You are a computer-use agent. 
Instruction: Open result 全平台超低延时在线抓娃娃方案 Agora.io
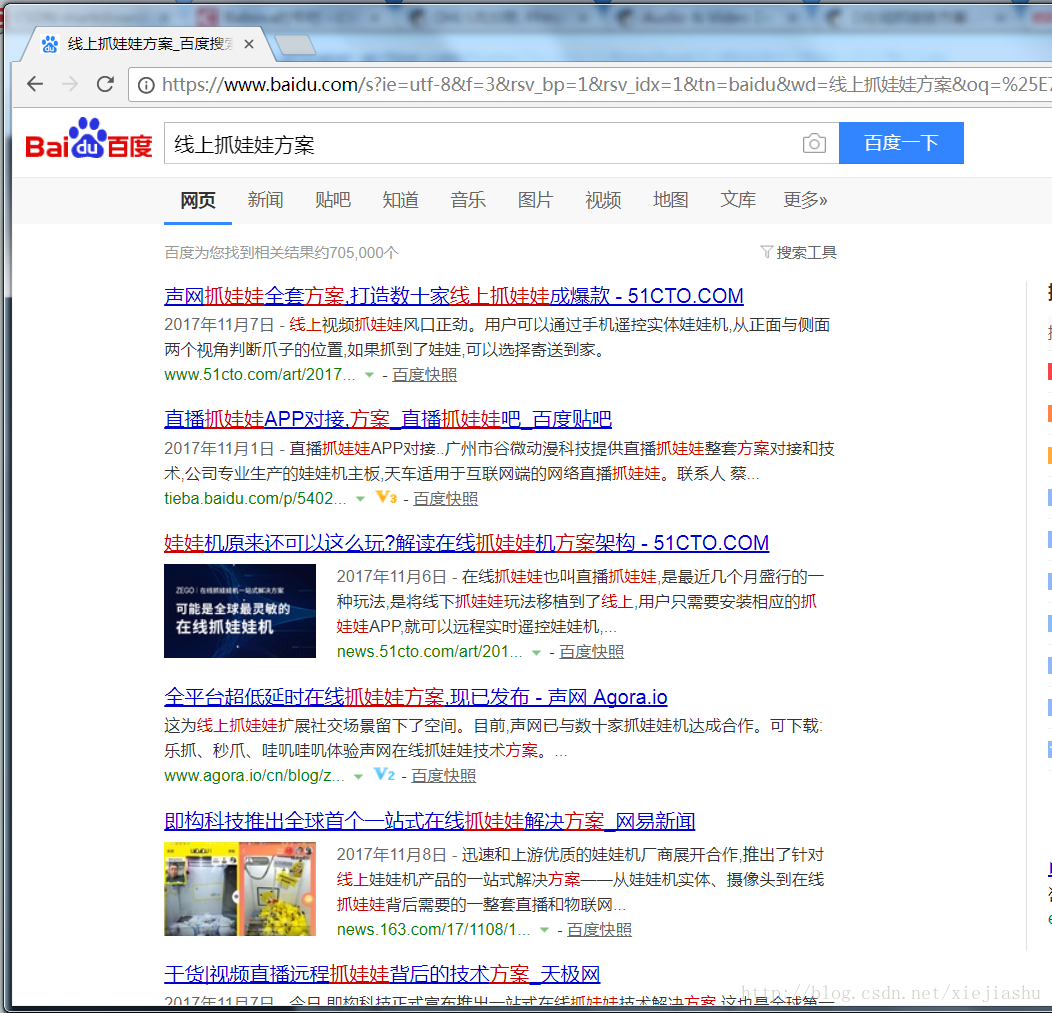(416, 697)
